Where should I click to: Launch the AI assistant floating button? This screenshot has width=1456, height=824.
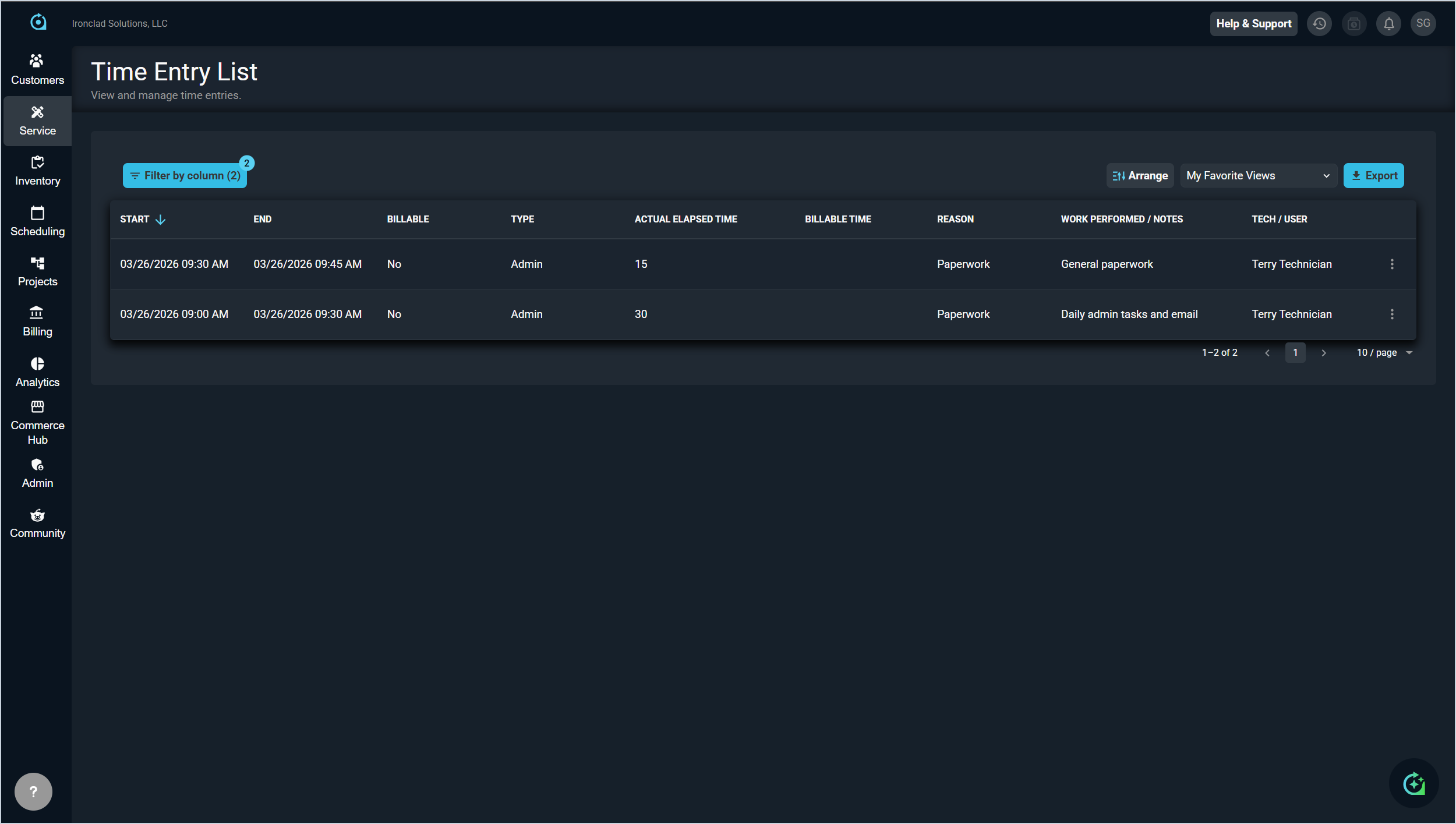point(1413,783)
